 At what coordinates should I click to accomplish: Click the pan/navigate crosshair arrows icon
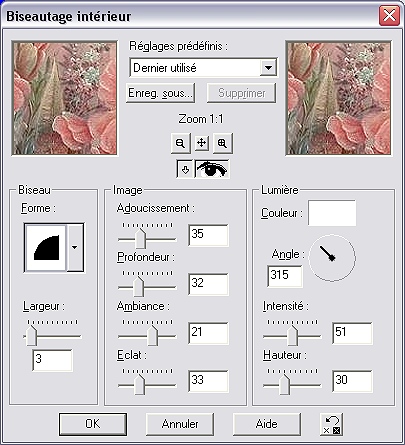click(x=201, y=143)
